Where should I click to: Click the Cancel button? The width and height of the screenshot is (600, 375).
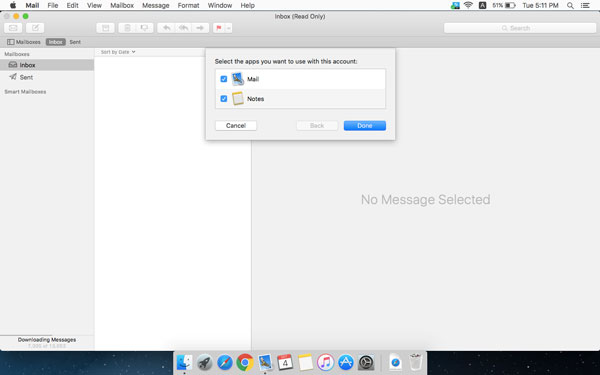[x=236, y=126]
